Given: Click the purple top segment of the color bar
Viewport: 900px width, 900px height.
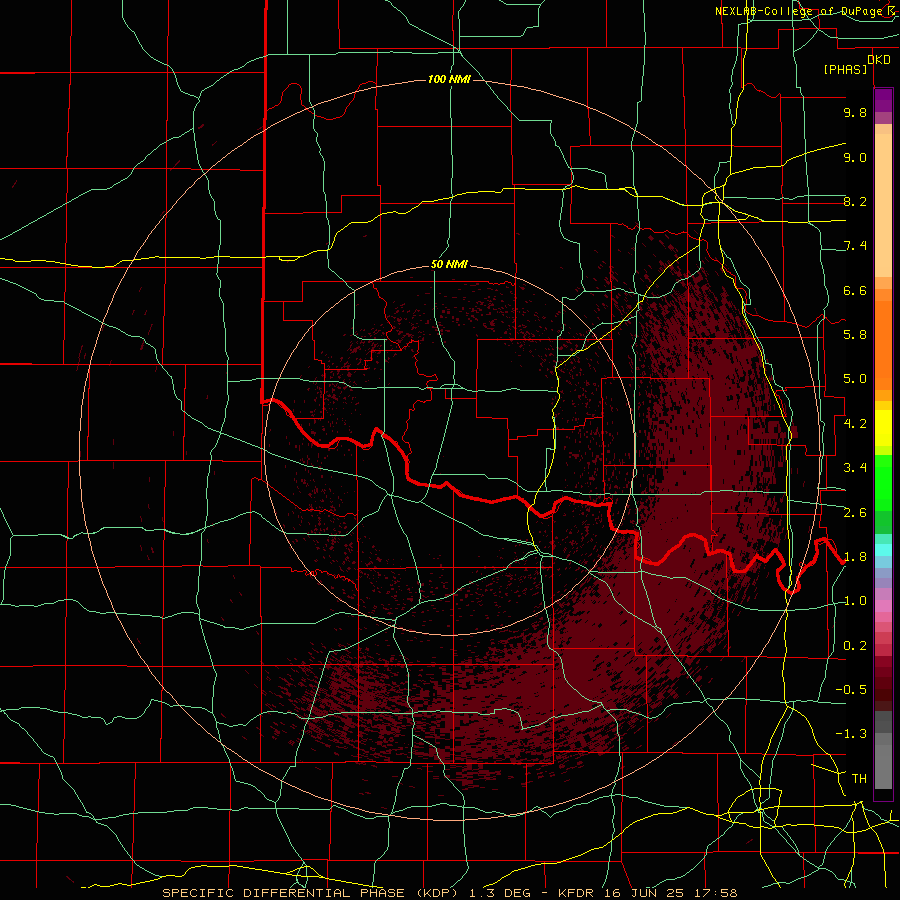Looking at the screenshot, I should tap(883, 100).
